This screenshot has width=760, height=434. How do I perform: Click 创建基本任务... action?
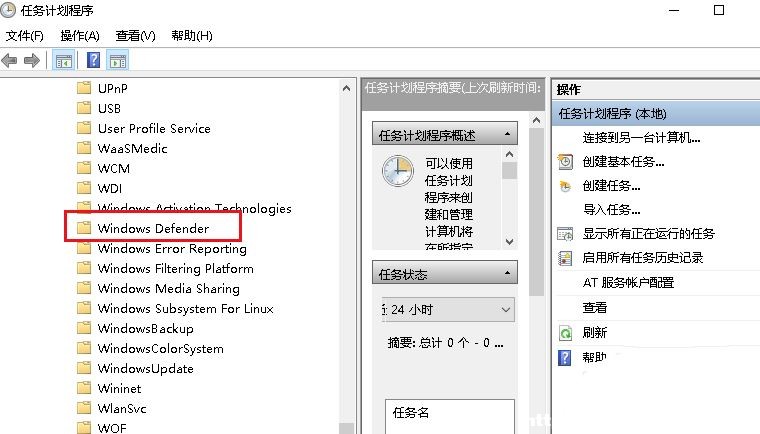point(623,161)
